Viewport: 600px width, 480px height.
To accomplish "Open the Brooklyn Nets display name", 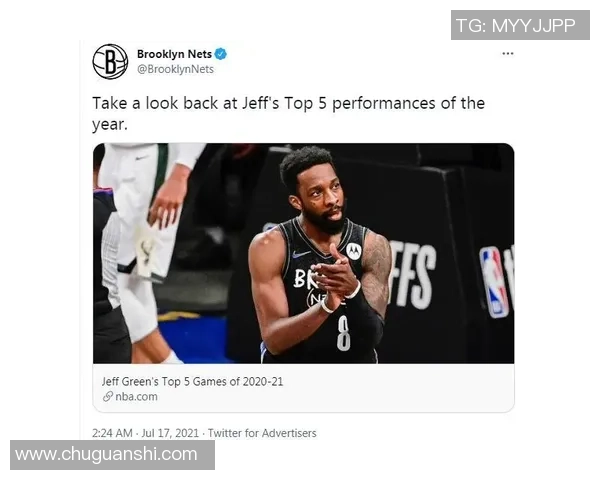I will 174,54.
